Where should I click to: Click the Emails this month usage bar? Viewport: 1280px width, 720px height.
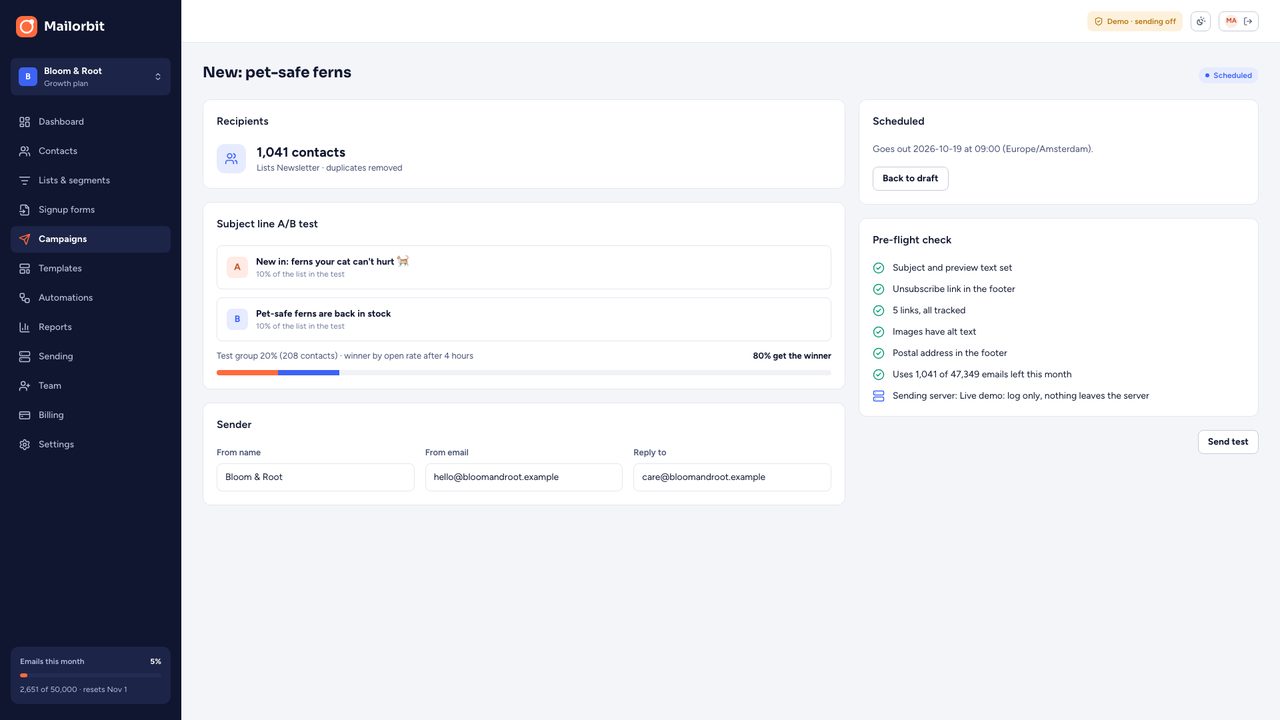91,676
